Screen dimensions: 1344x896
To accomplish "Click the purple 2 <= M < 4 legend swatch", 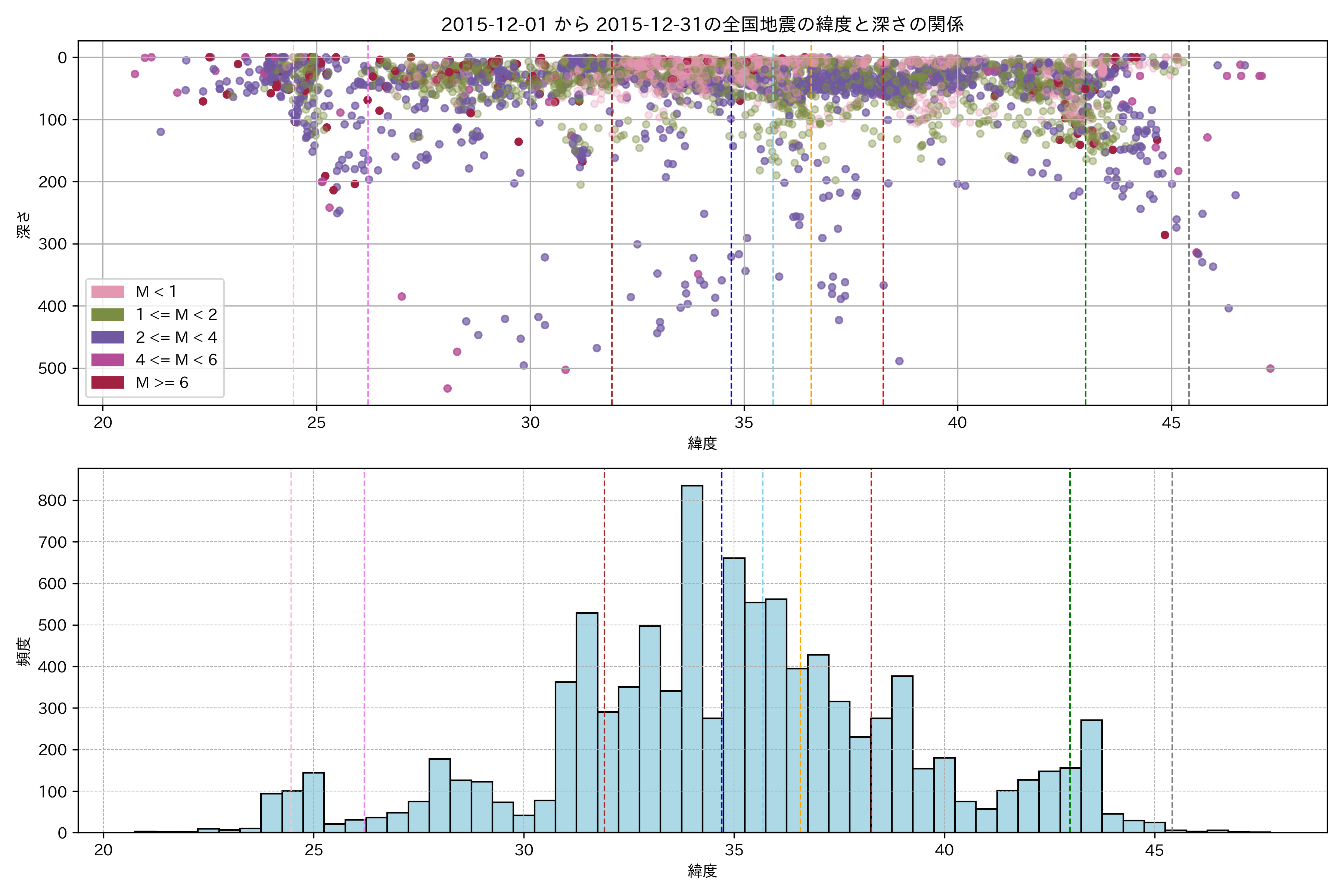I will click(108, 337).
